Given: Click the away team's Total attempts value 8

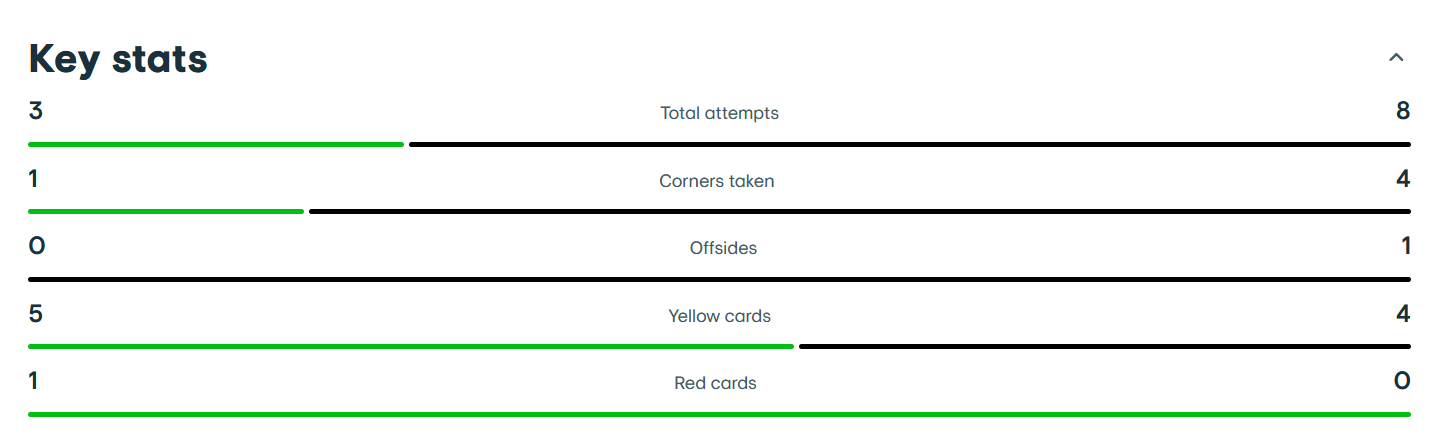Looking at the screenshot, I should pyautogui.click(x=1403, y=111).
